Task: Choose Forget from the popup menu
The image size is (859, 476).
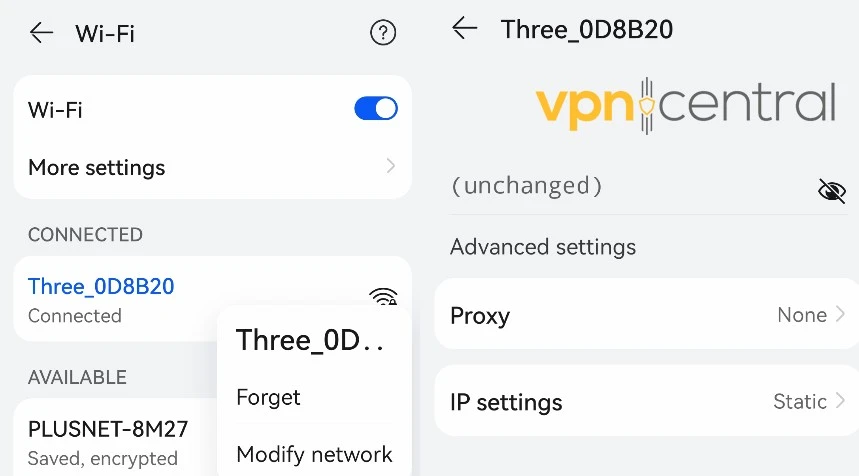Action: (x=268, y=397)
